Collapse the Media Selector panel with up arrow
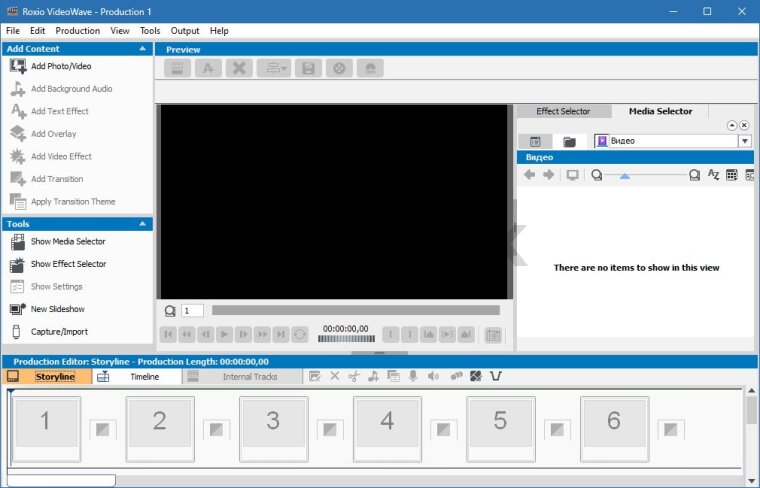Viewport: 760px width, 488px height. pyautogui.click(x=731, y=125)
